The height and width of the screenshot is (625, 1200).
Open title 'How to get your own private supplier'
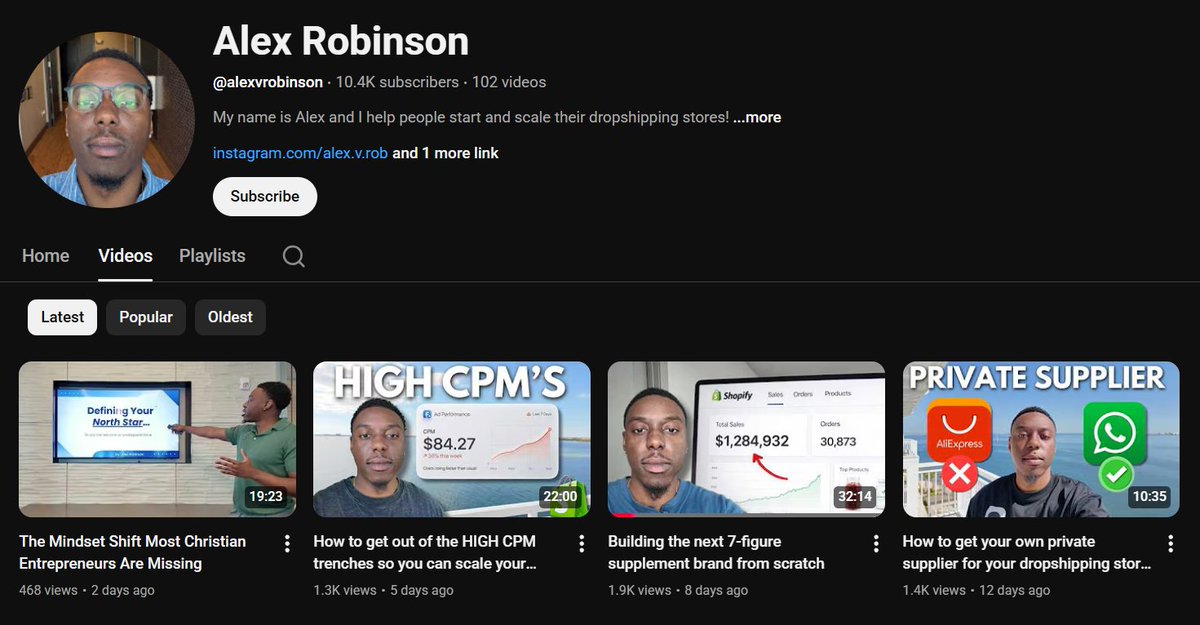click(x=1026, y=552)
